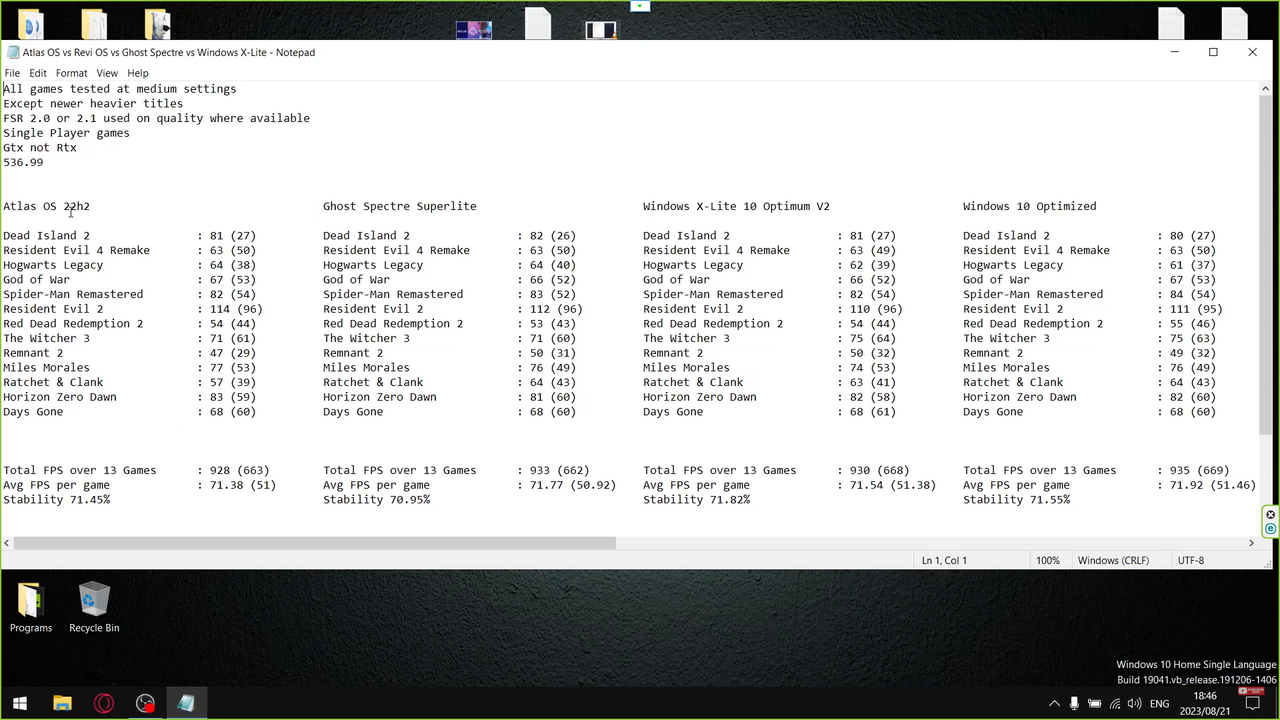This screenshot has height=720, width=1280.
Task: Click the line 'Single Player games'
Action: 66,133
